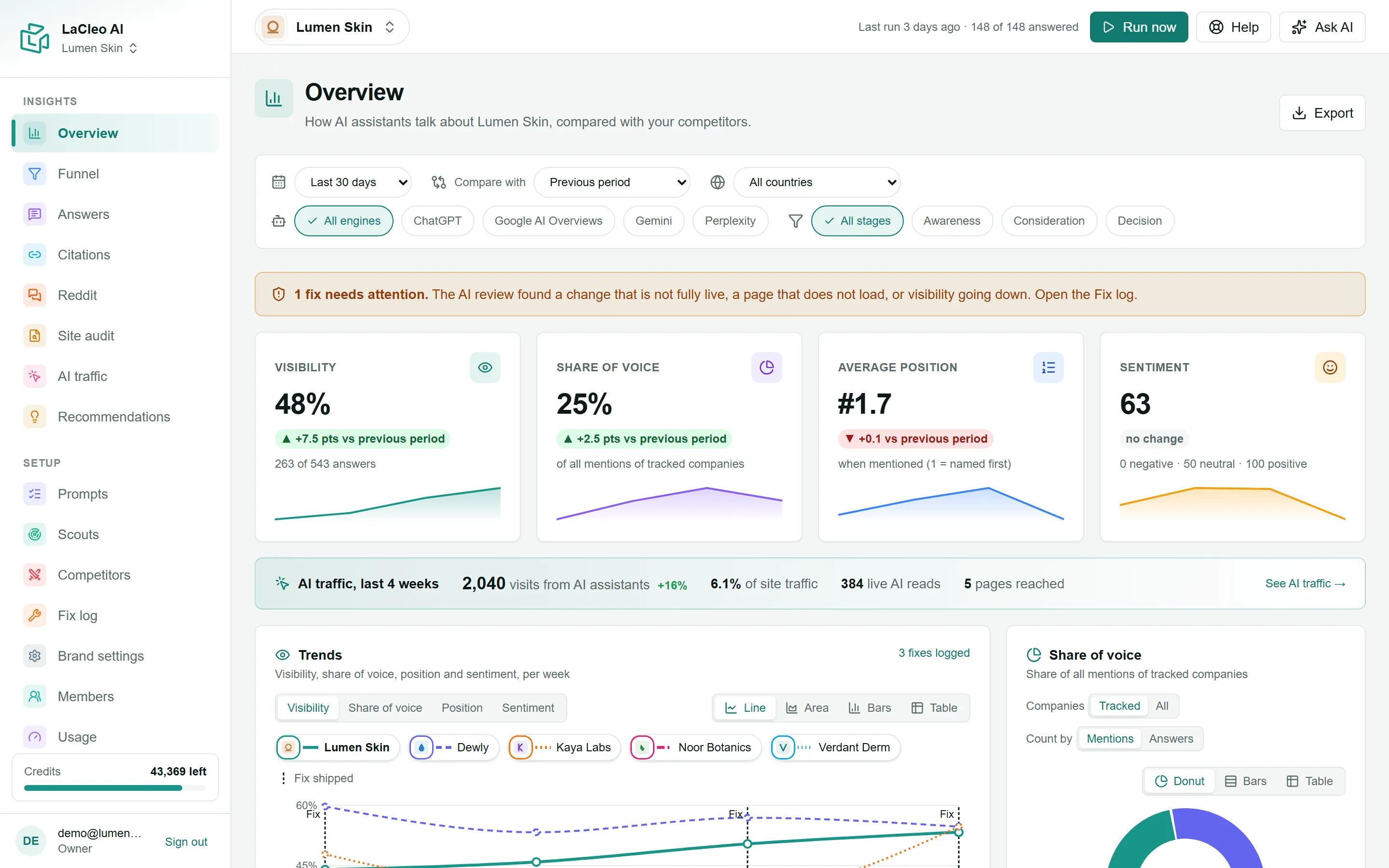The height and width of the screenshot is (868, 1389).
Task: Filter by ChatGPT engine
Action: click(x=437, y=221)
